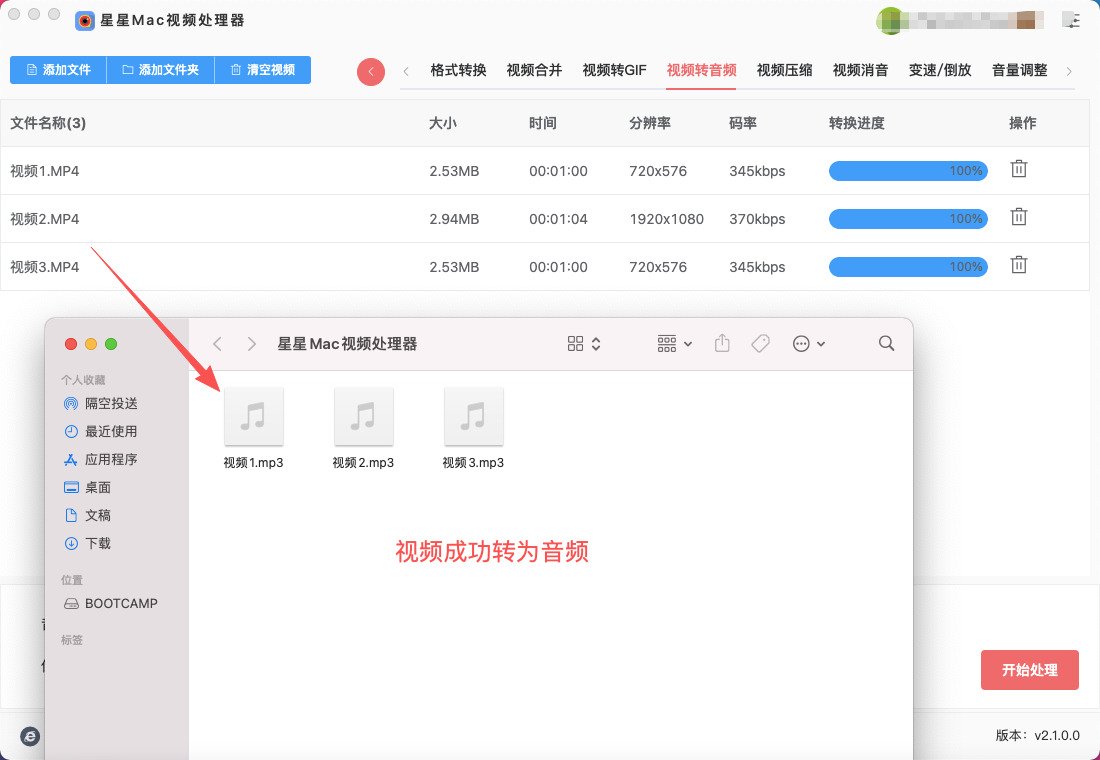Open 应用程序 in Finder sidebar
The image size is (1100, 760).
[111, 460]
